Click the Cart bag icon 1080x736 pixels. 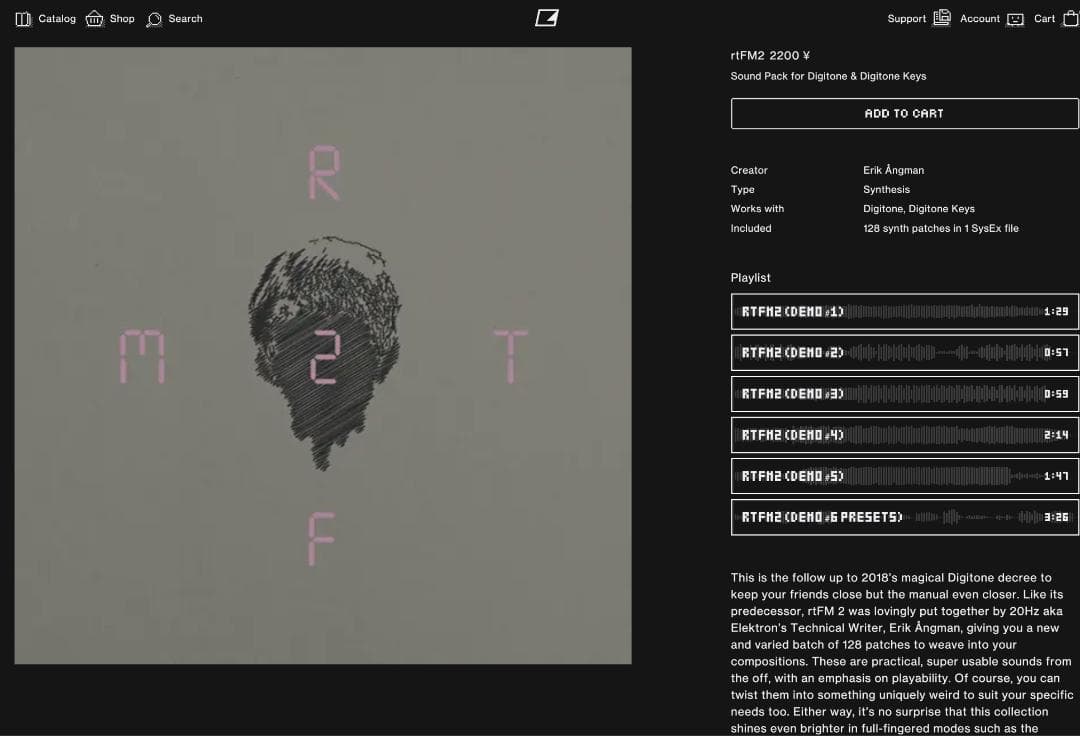tap(1071, 19)
